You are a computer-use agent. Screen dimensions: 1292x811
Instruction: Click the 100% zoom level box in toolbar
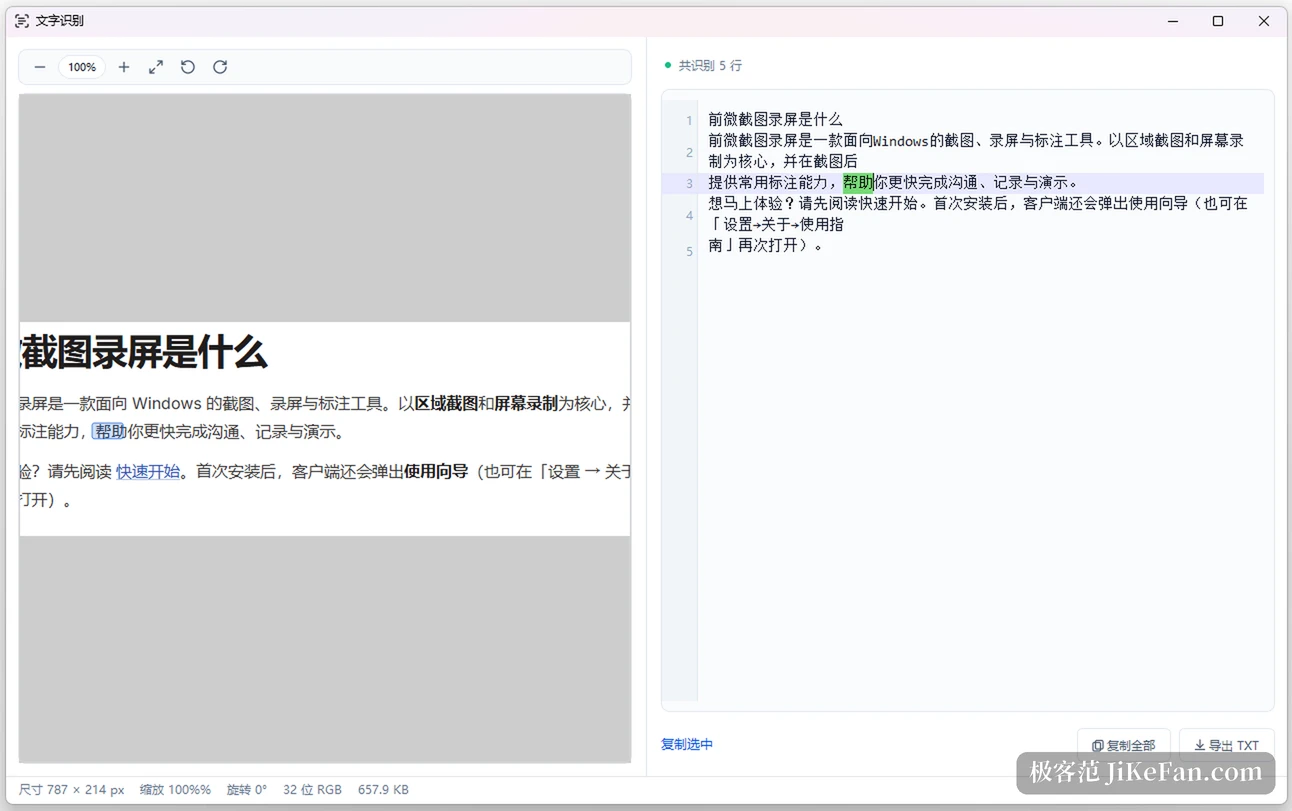pyautogui.click(x=82, y=67)
